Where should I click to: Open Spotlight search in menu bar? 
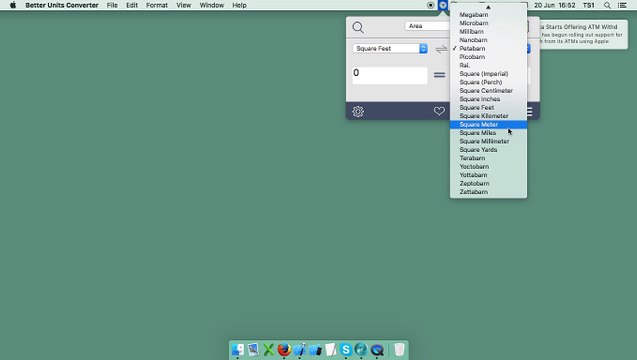pos(607,5)
